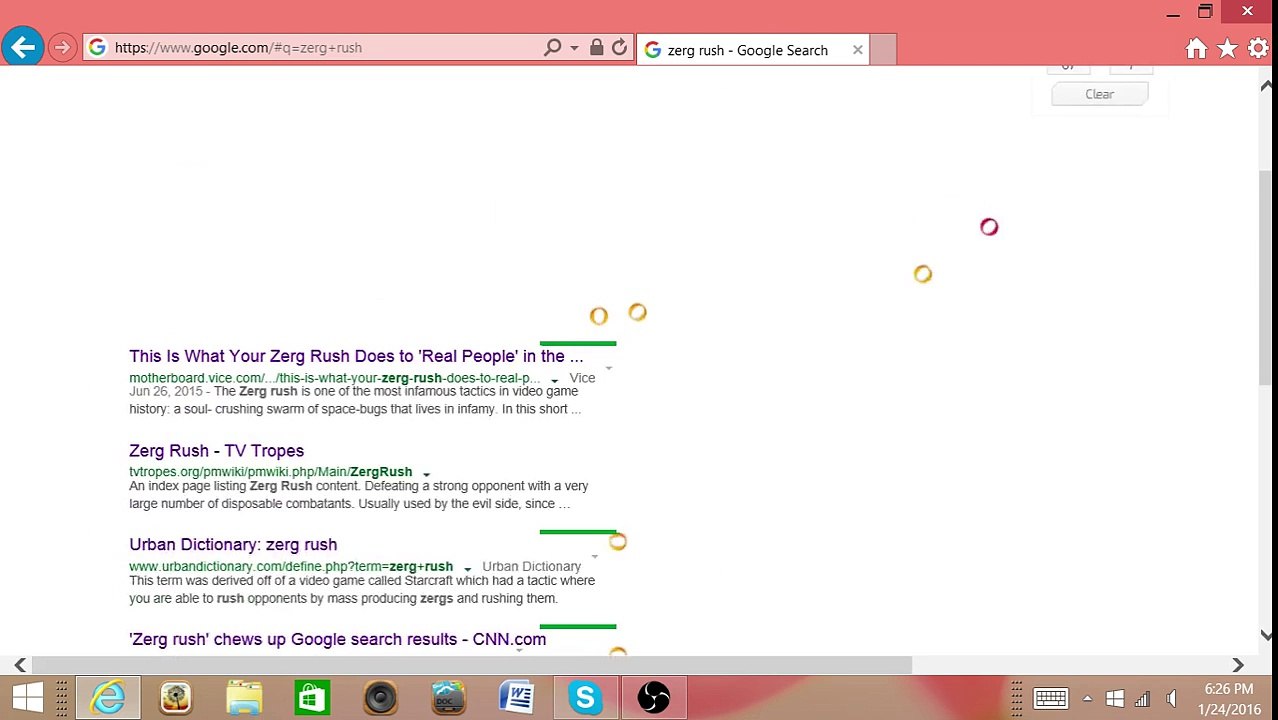Select Internet Explorer on the taskbar
This screenshot has width=1278, height=720.
108,697
